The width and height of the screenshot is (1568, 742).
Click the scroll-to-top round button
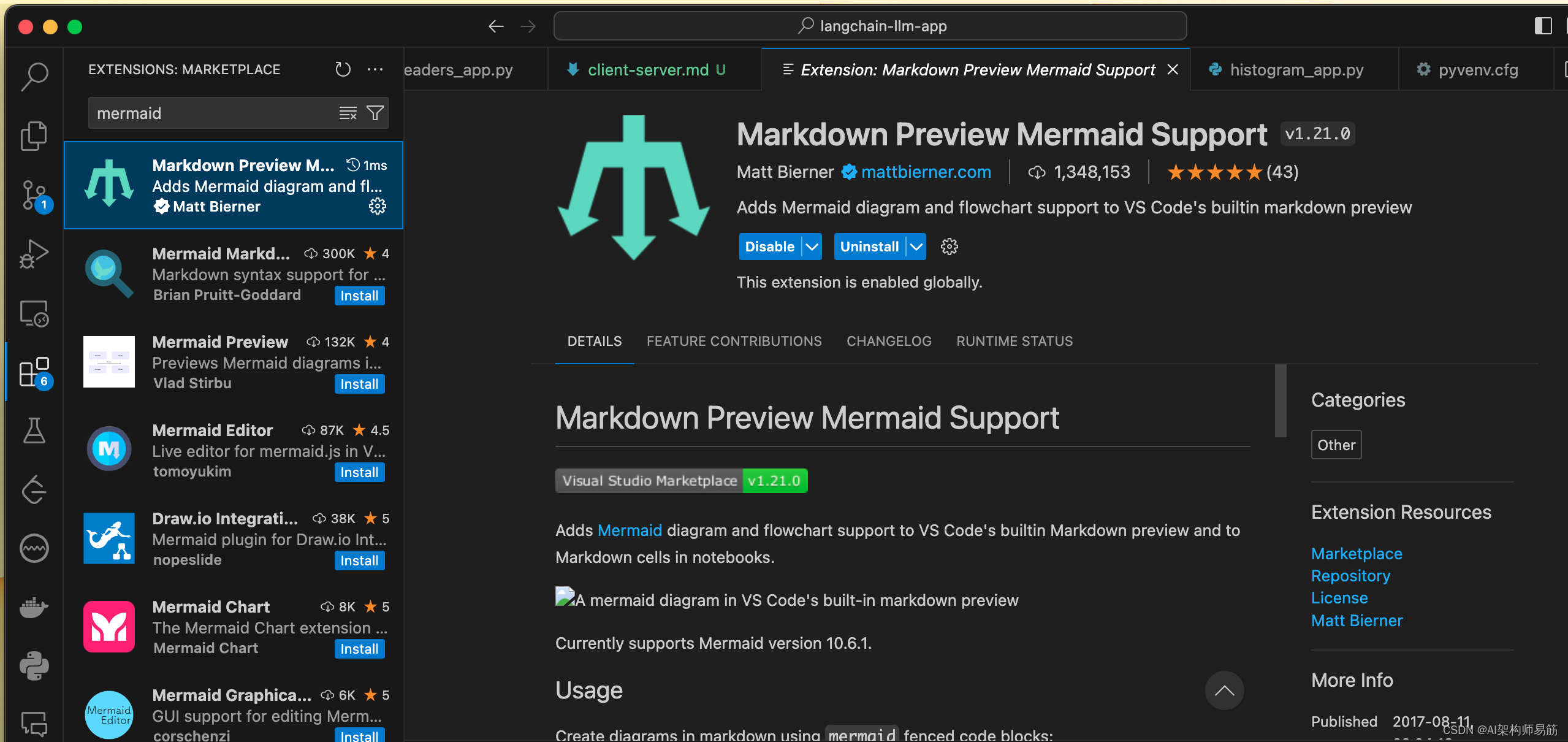1224,690
